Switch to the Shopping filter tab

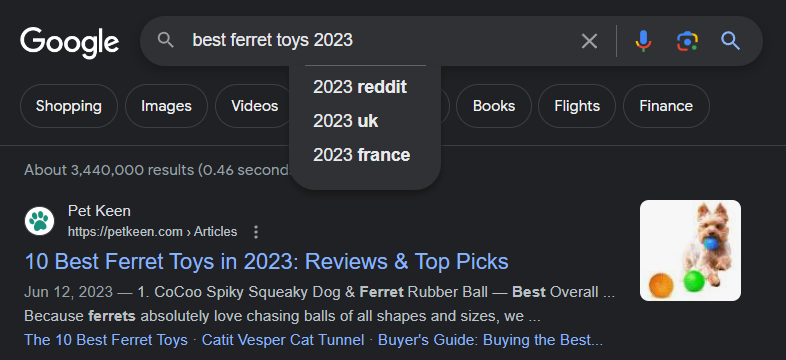point(69,106)
